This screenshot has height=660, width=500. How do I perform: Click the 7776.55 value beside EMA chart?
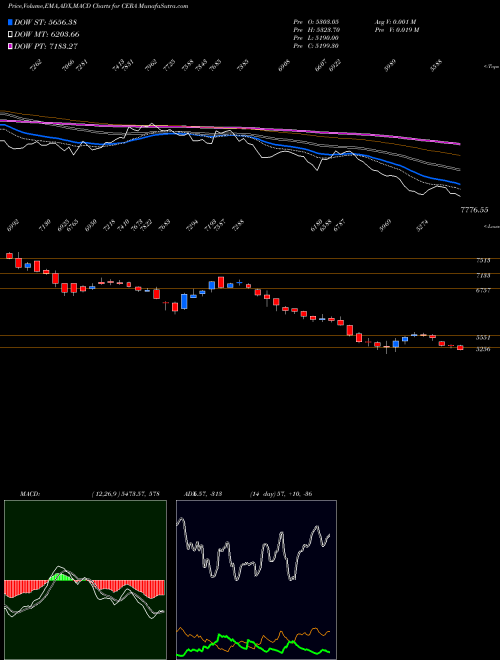474,210
